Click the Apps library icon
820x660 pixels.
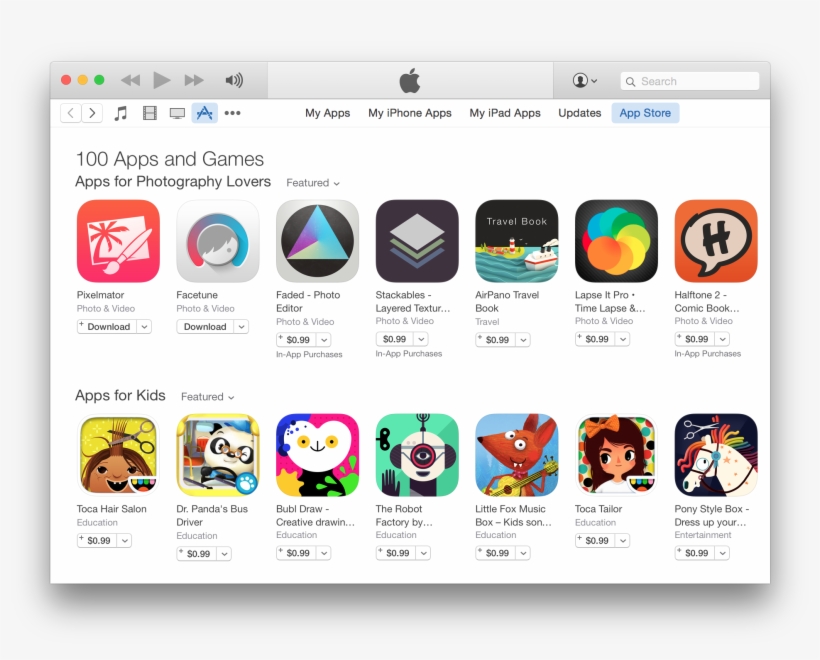[204, 113]
